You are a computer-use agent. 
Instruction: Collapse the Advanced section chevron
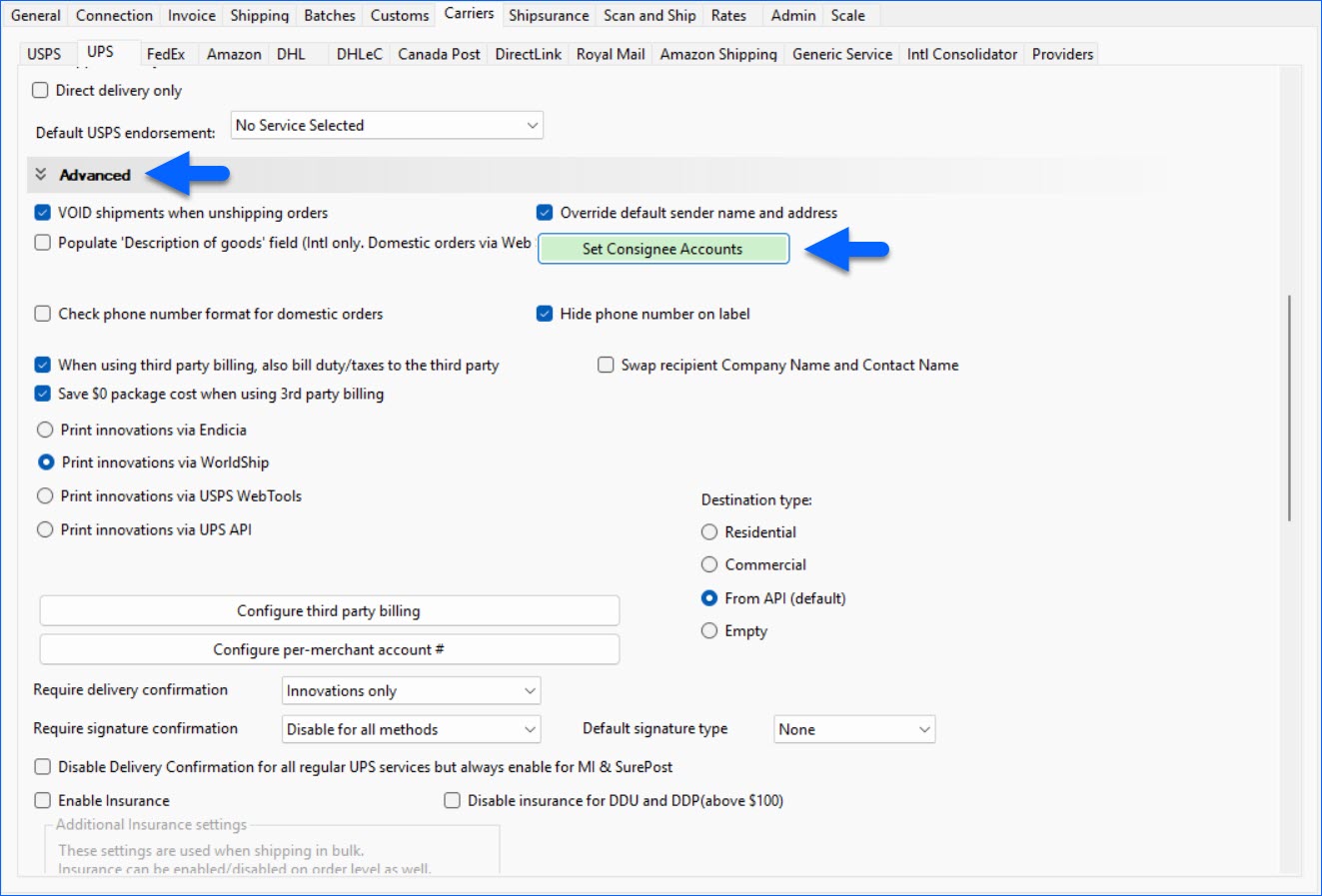pos(41,175)
